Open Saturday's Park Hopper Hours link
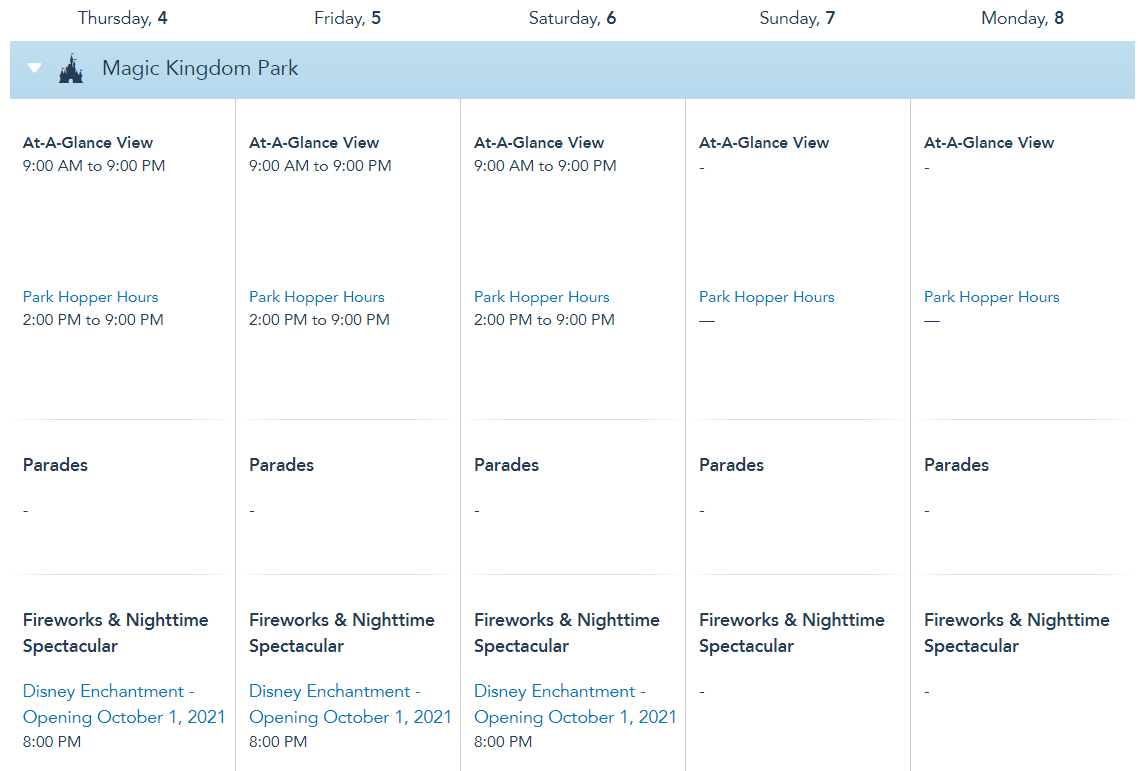Image resolution: width=1142 pixels, height=771 pixels. (541, 297)
